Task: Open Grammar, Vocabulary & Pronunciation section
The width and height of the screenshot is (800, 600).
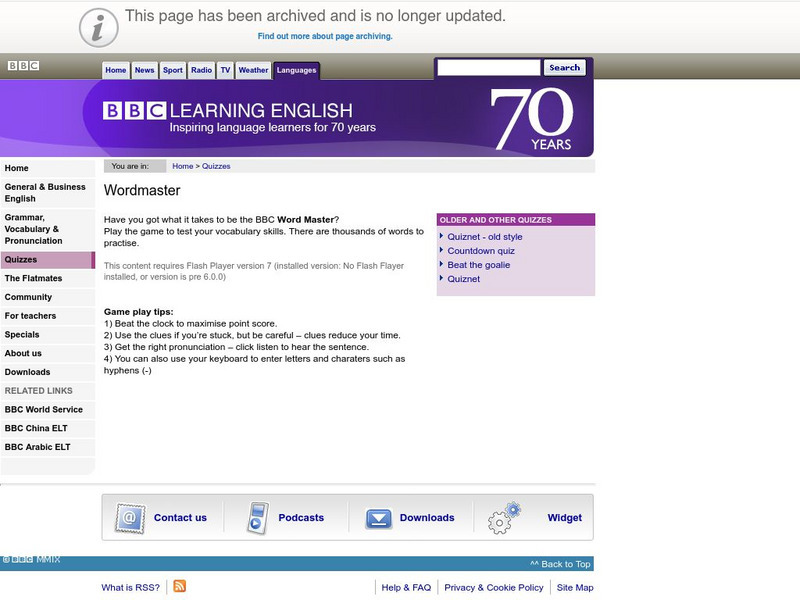Action: (47, 229)
